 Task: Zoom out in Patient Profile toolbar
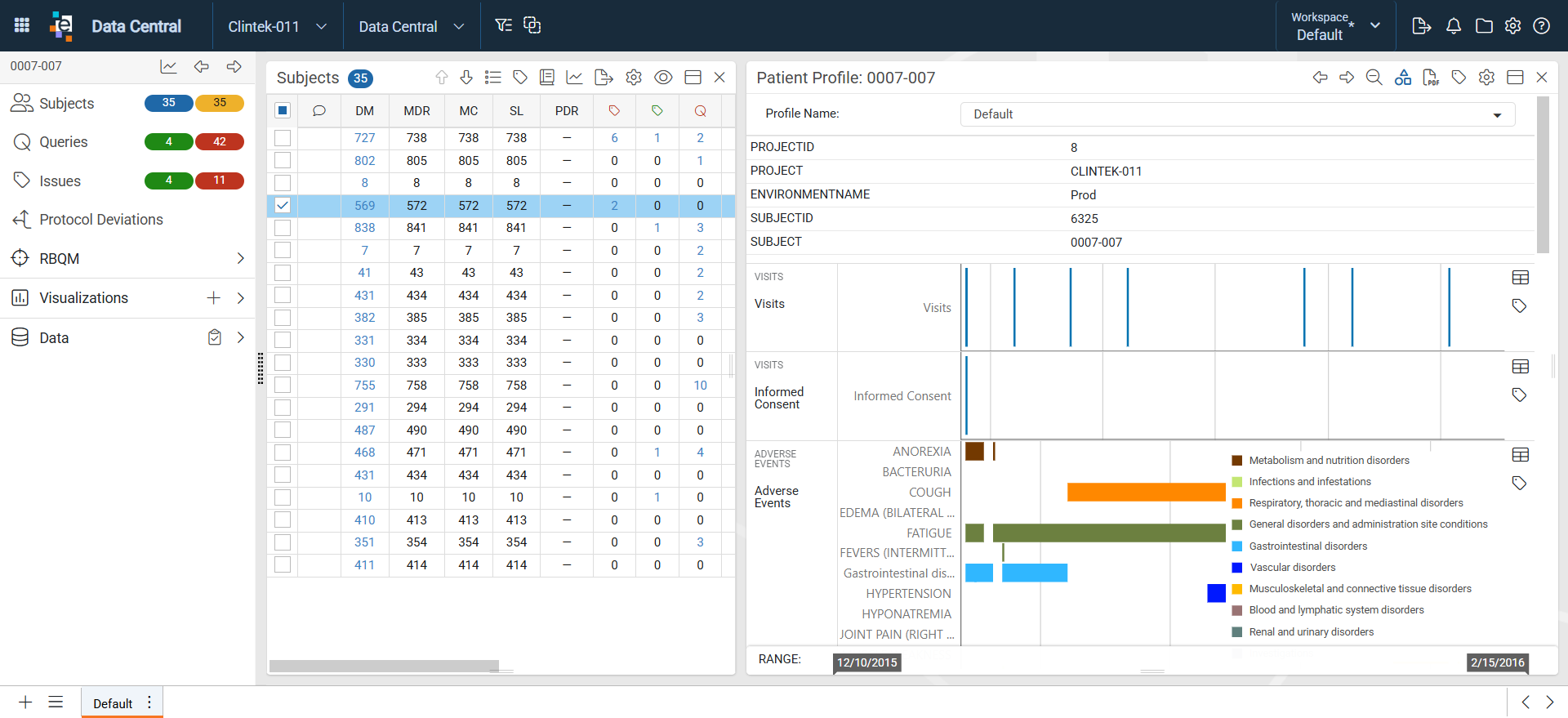click(1374, 78)
